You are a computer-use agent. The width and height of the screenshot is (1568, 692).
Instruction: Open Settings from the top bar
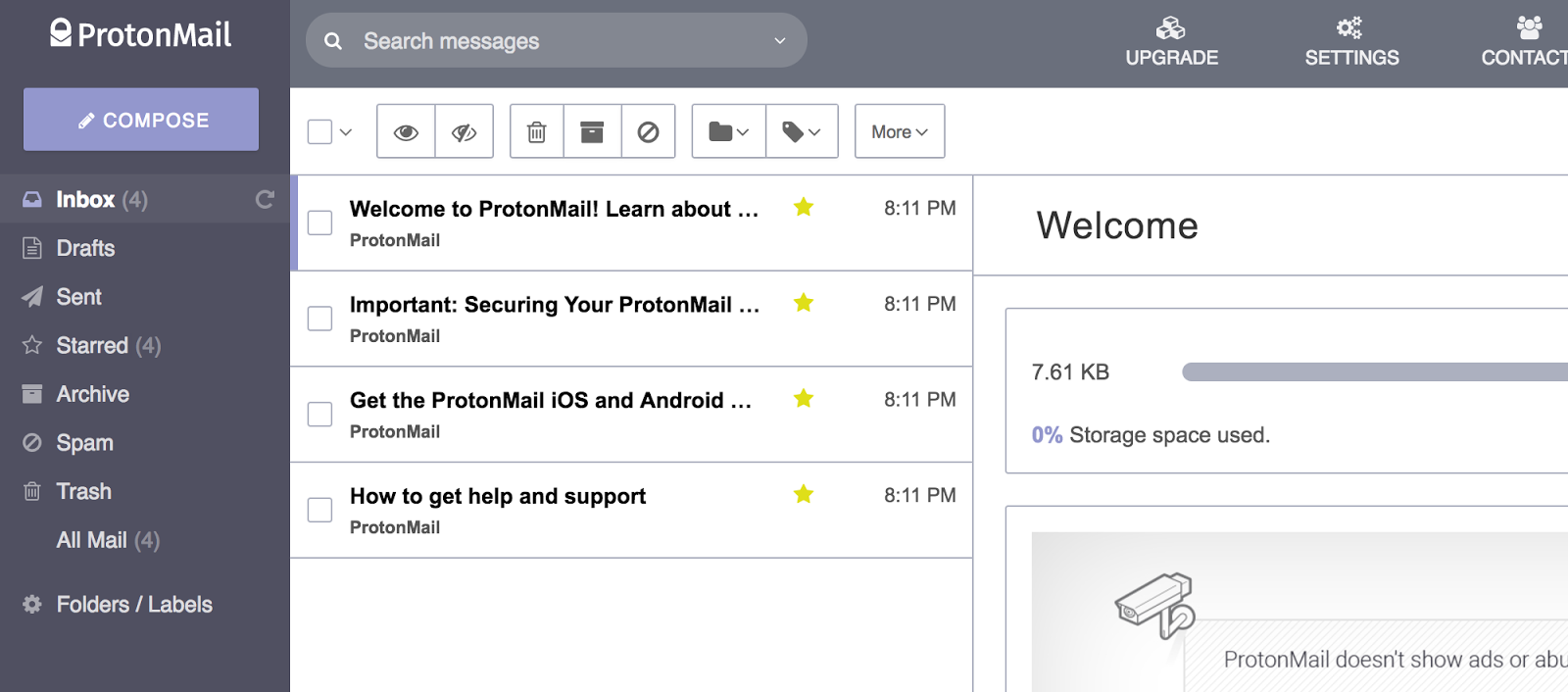[x=1351, y=42]
